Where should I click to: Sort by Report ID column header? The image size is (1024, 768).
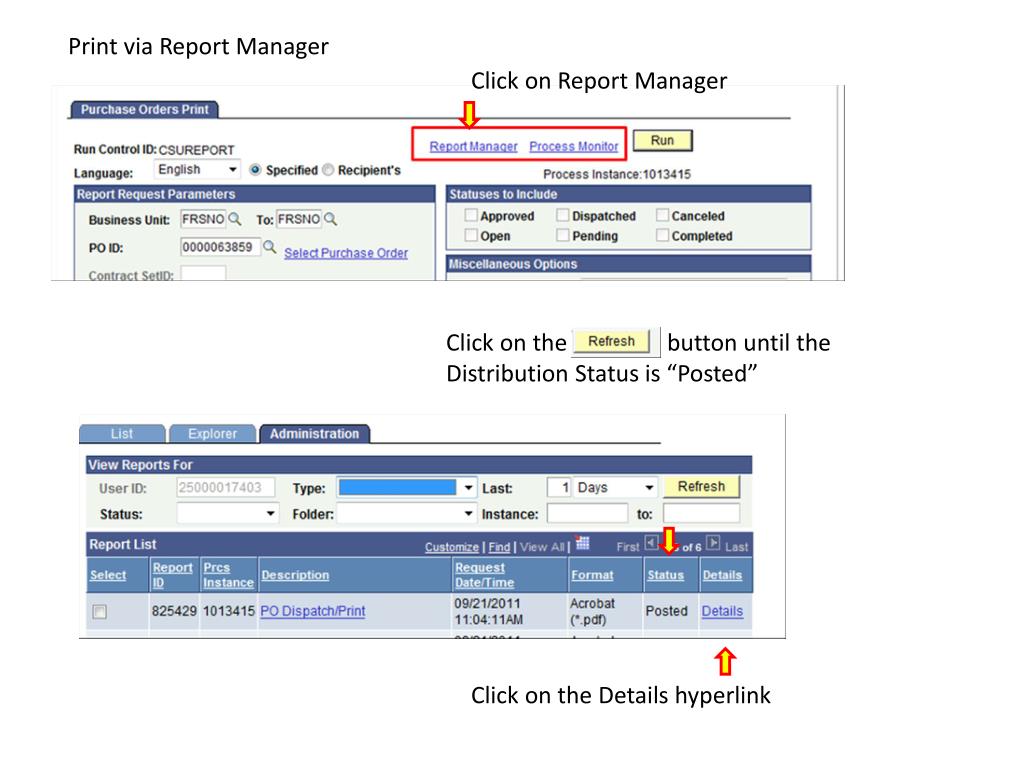click(x=172, y=575)
